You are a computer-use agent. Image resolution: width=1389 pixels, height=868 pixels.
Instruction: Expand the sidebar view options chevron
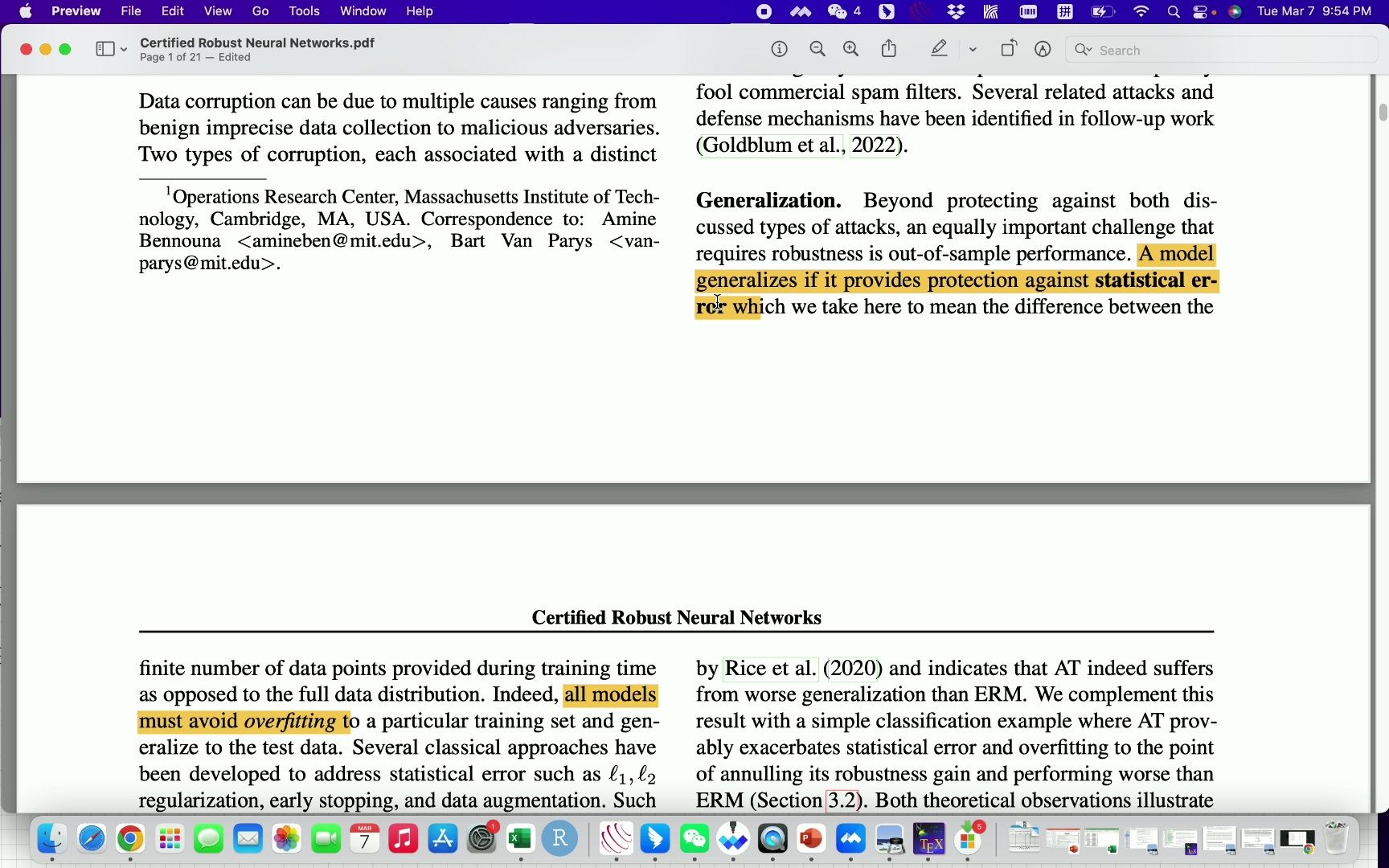coord(124,50)
